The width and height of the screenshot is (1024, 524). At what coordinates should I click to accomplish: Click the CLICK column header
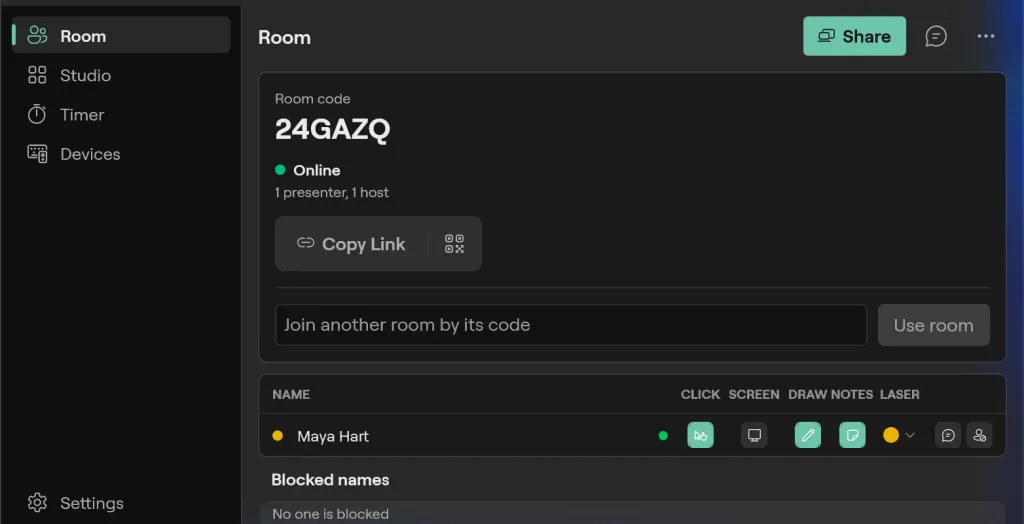click(x=700, y=395)
